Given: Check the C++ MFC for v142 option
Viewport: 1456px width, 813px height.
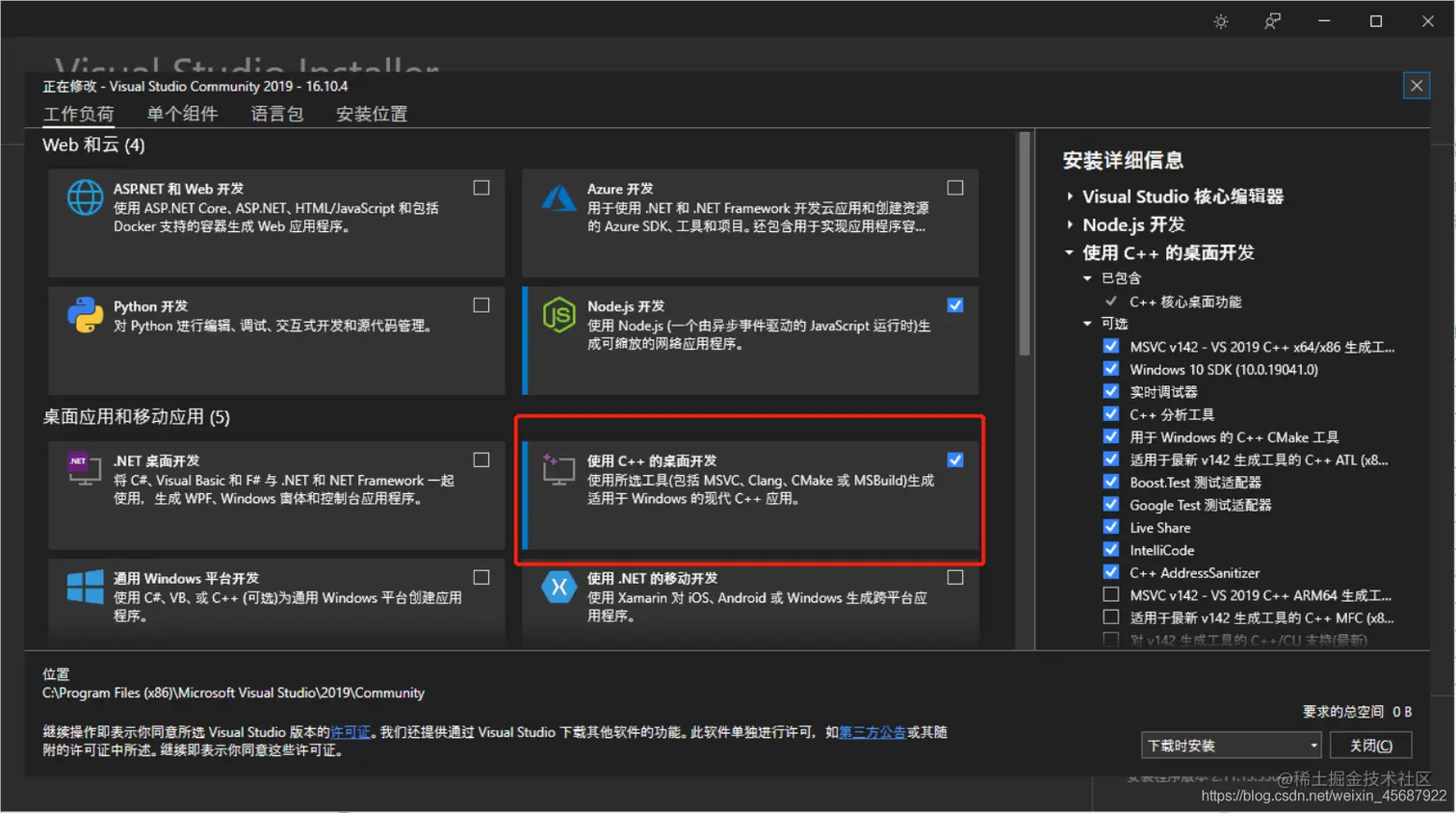Looking at the screenshot, I should pyautogui.click(x=1111, y=617).
